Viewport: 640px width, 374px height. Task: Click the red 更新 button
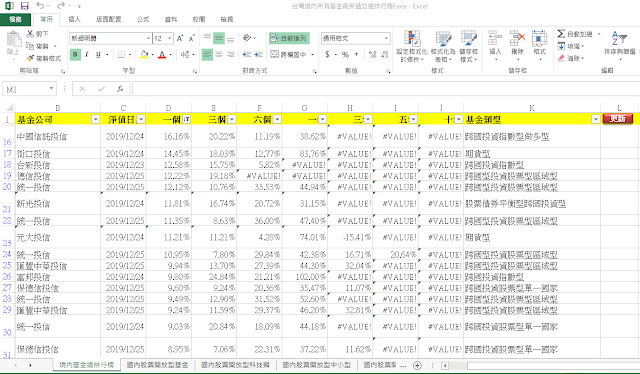click(618, 118)
